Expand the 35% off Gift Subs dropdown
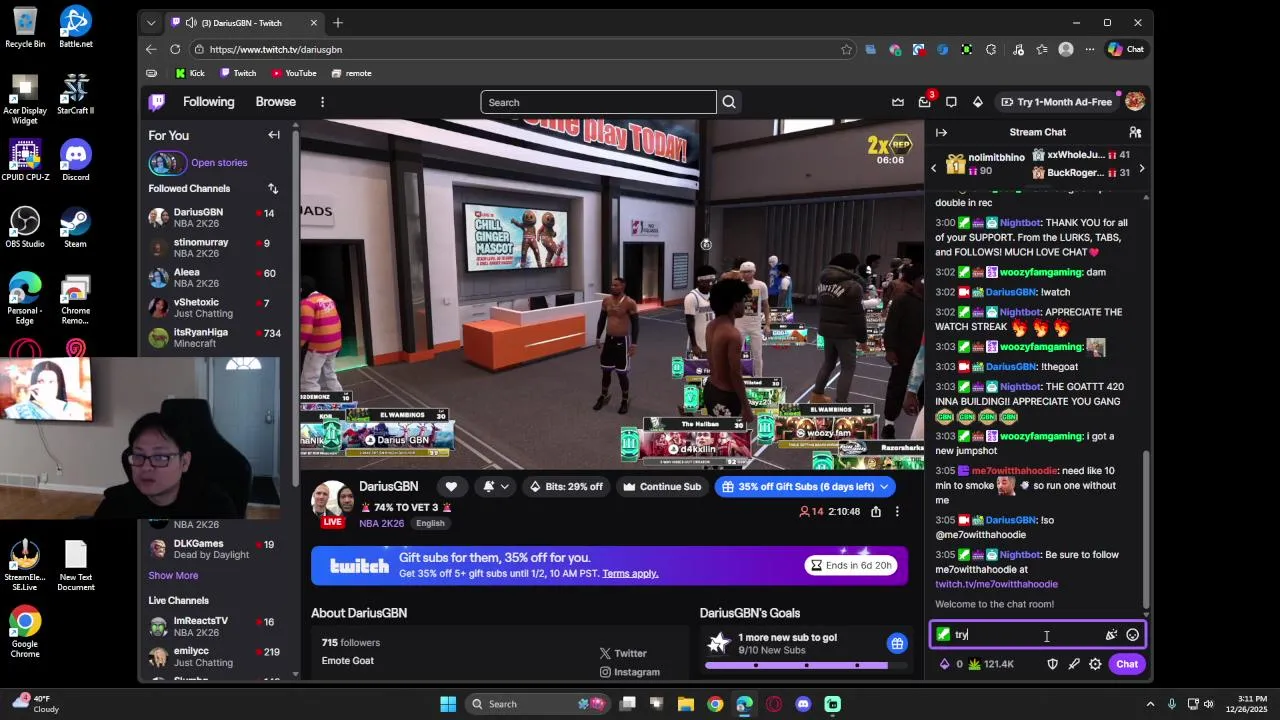The image size is (1280, 720). pyautogui.click(x=883, y=487)
